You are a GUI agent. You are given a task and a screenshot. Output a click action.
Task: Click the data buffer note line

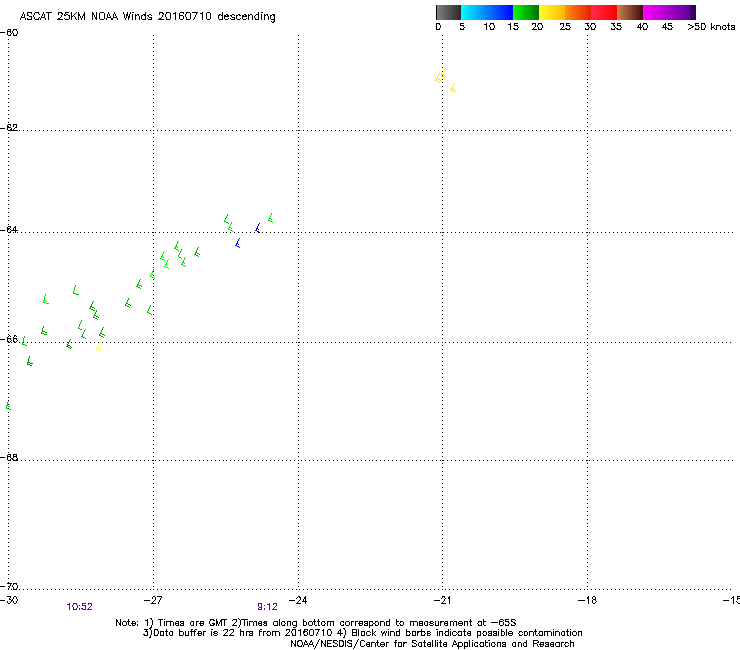[362, 633]
